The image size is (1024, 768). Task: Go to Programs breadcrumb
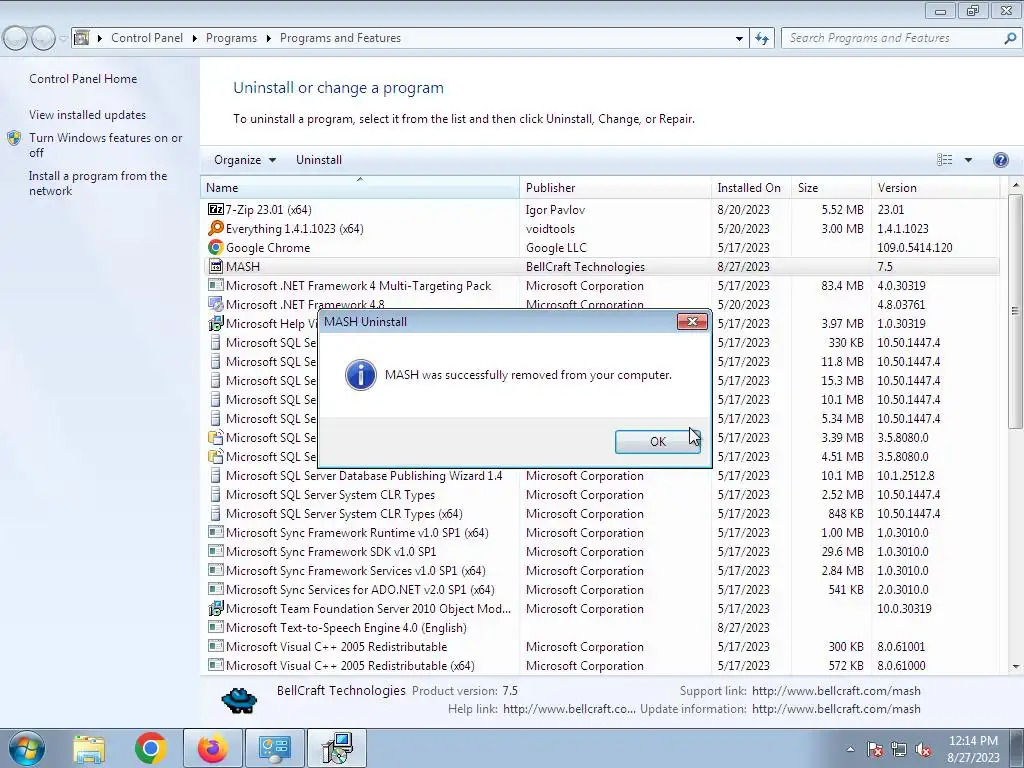[x=231, y=38]
